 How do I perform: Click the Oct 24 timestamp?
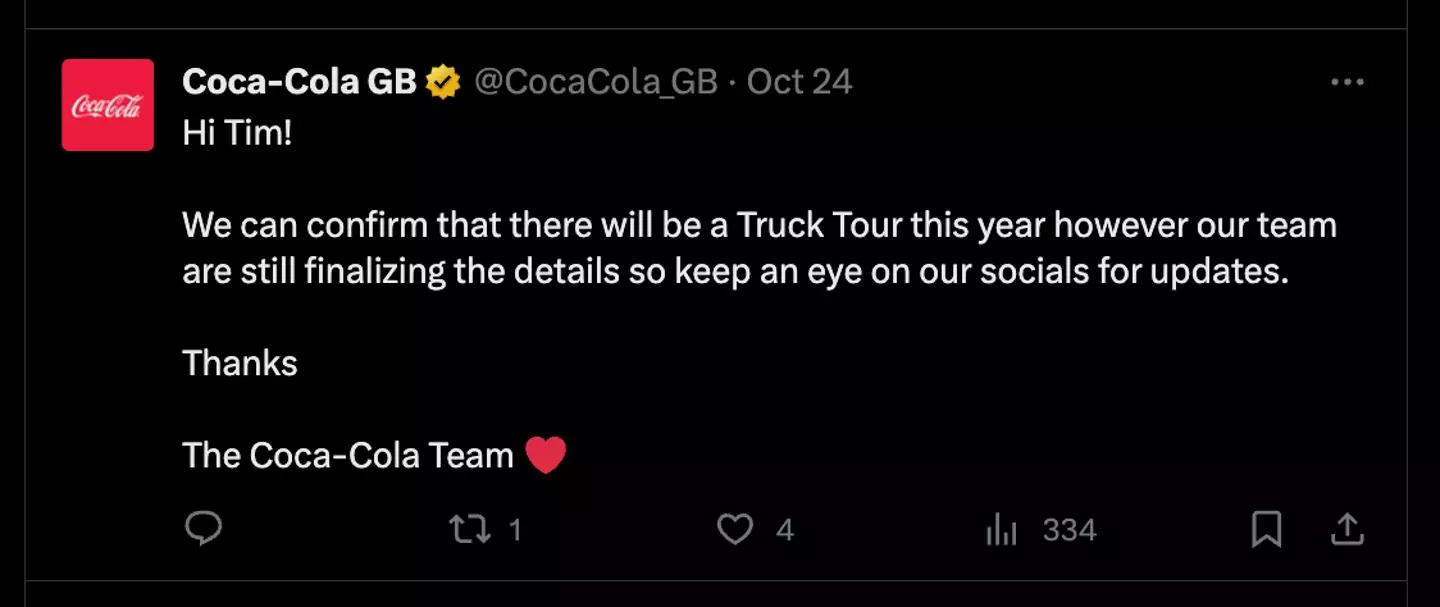[x=799, y=82]
